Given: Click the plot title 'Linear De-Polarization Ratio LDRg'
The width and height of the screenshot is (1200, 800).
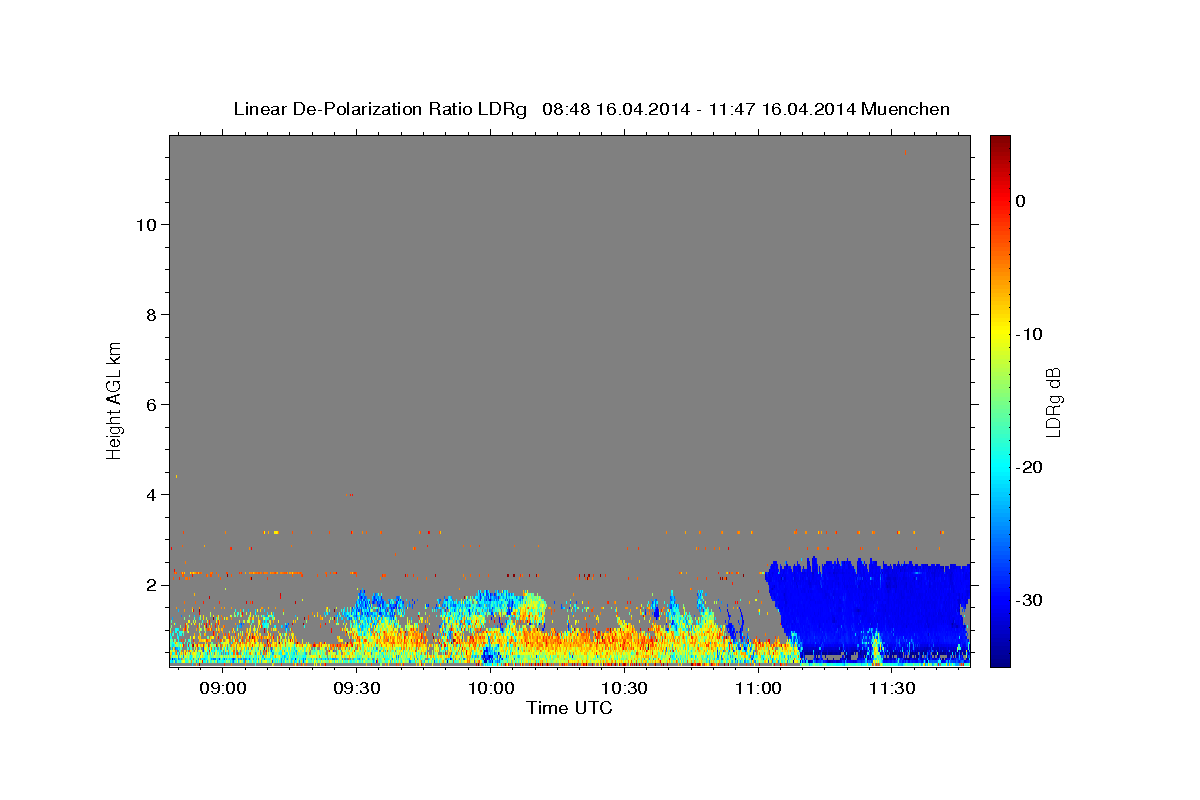Looking at the screenshot, I should (x=380, y=109).
